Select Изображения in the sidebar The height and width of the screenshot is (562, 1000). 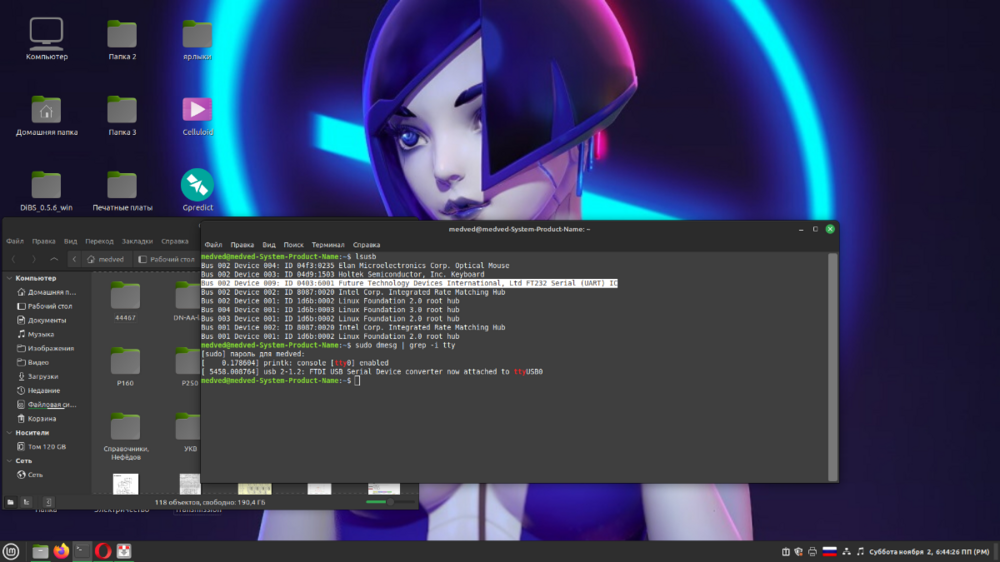point(46,348)
